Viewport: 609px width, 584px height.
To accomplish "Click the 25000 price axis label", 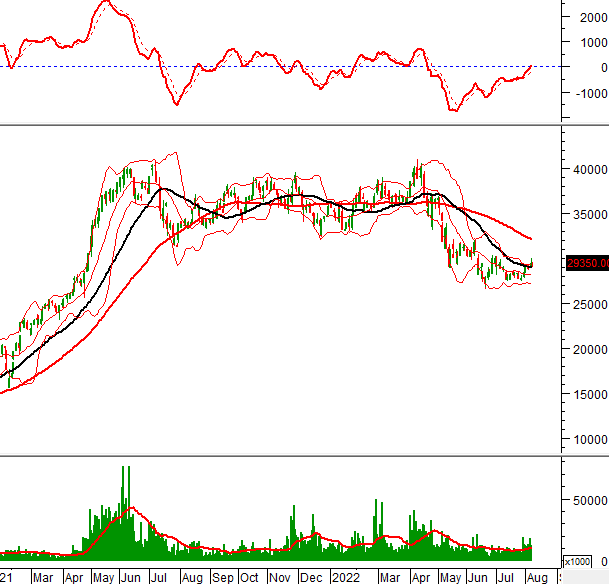I will pyautogui.click(x=587, y=304).
